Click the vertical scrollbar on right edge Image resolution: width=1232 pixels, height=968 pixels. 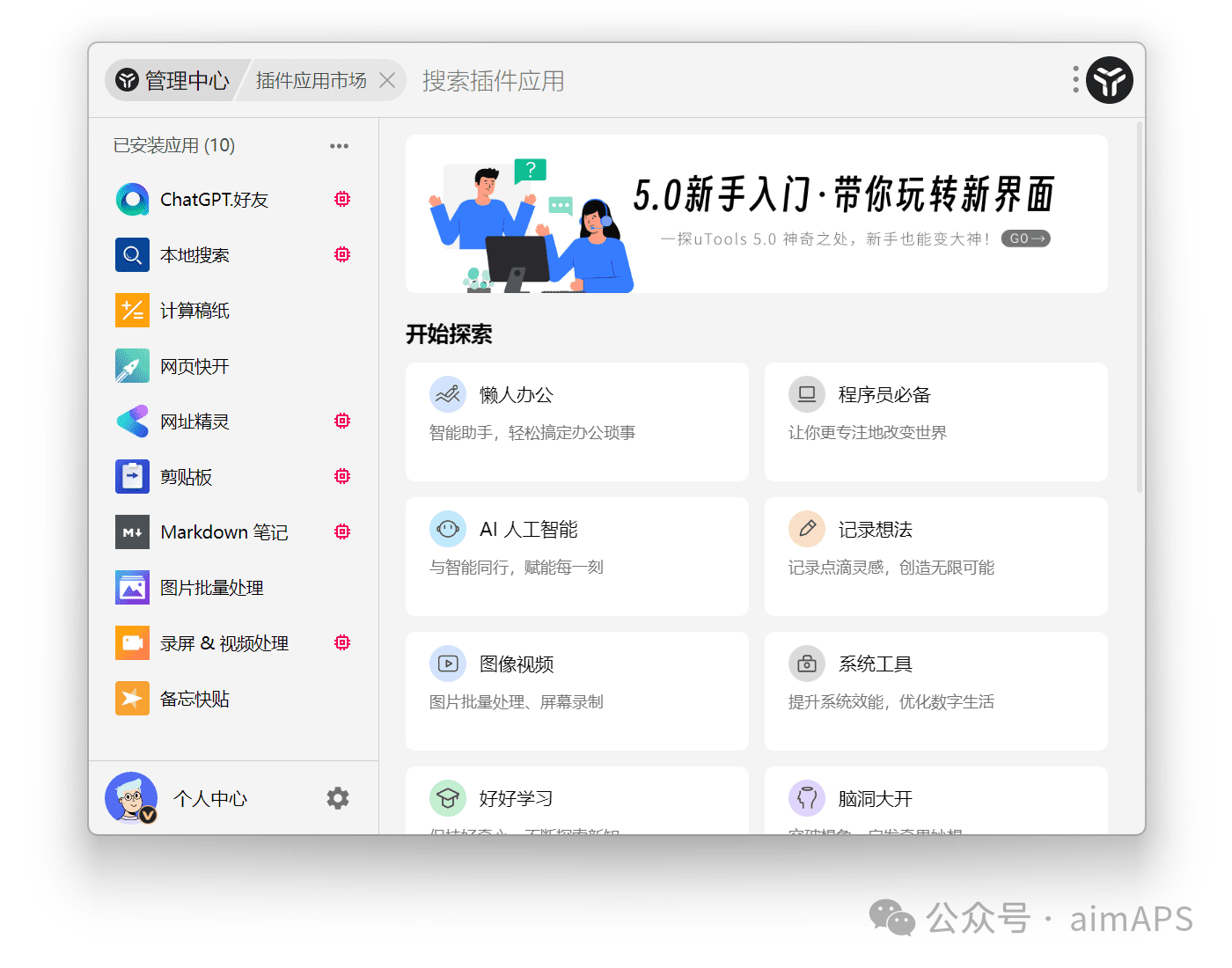tap(1140, 308)
